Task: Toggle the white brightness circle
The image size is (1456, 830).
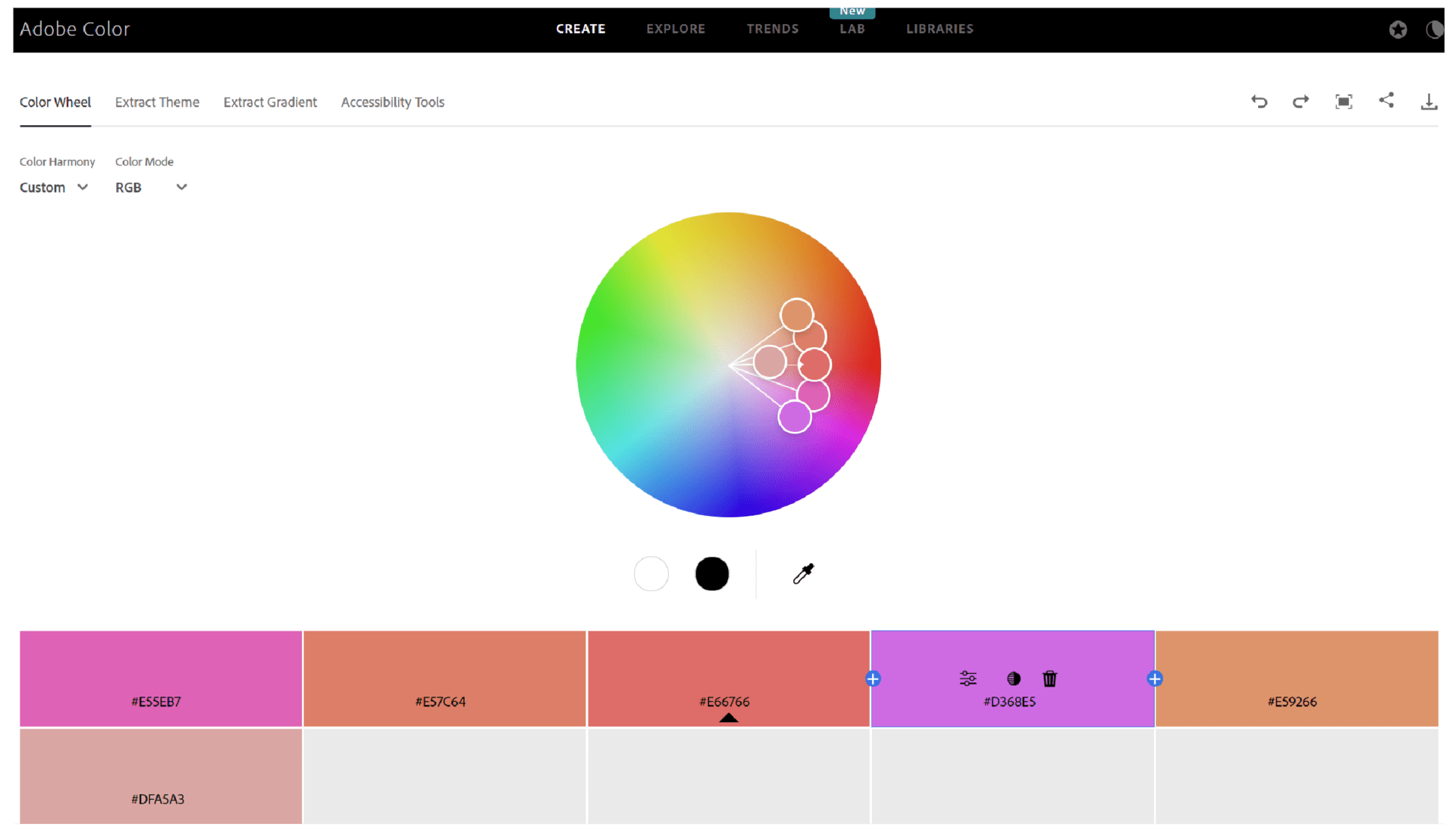Action: point(651,574)
